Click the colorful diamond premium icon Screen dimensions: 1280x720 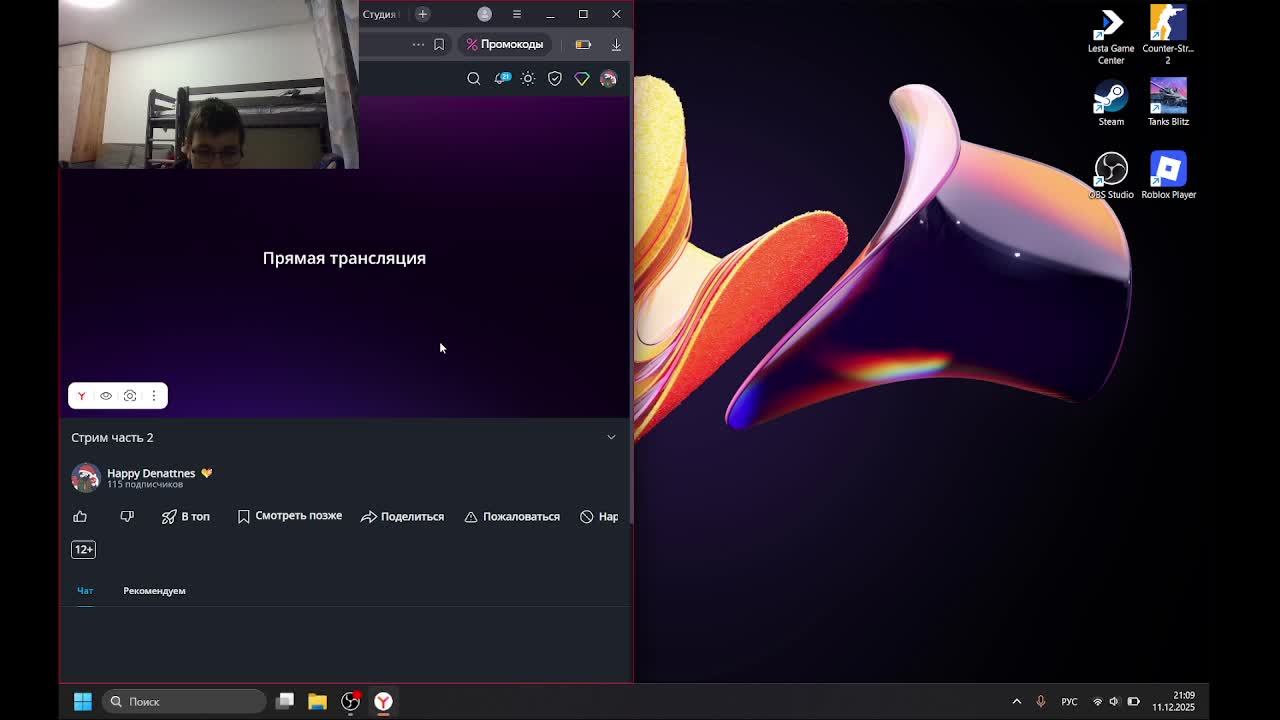582,78
